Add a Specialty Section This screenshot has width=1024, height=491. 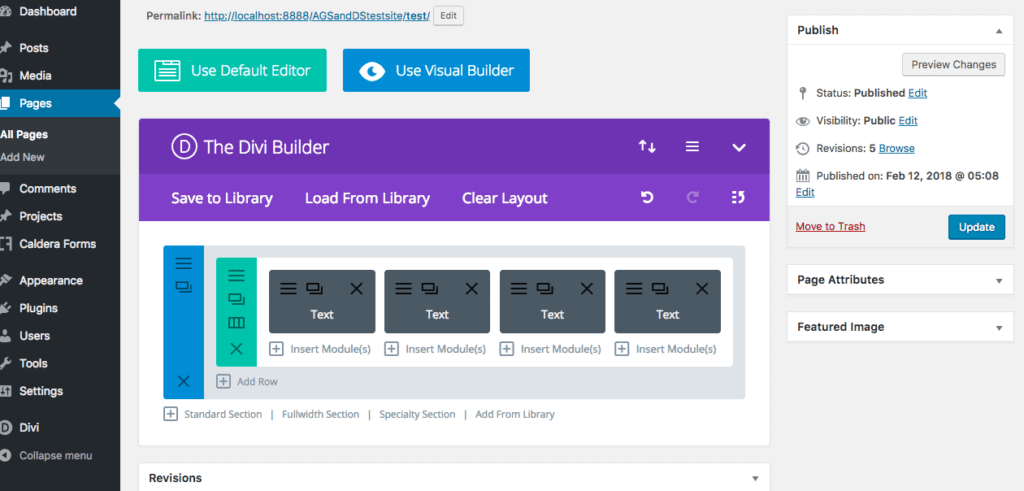tap(417, 414)
